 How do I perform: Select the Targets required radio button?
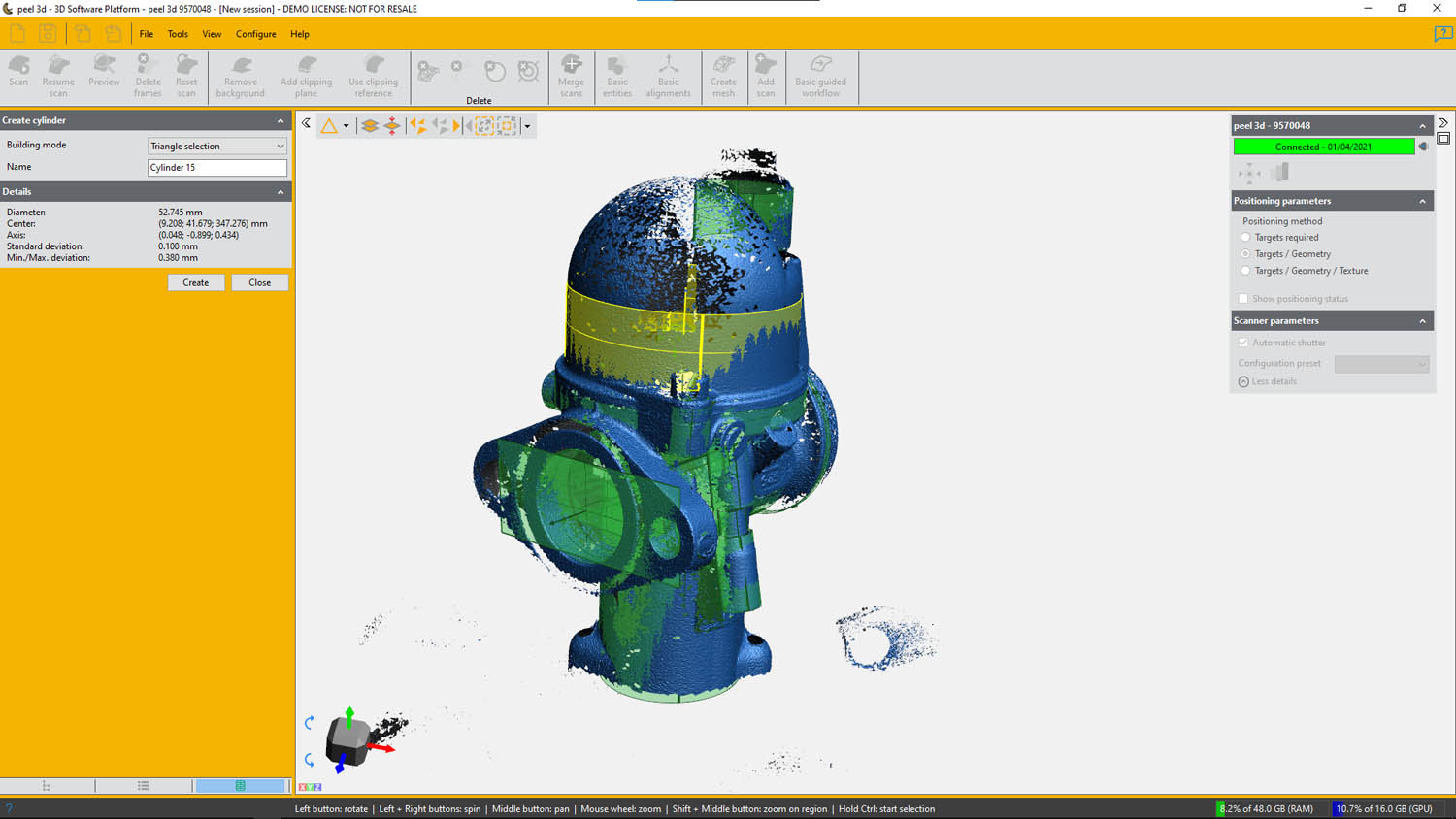tap(1246, 237)
